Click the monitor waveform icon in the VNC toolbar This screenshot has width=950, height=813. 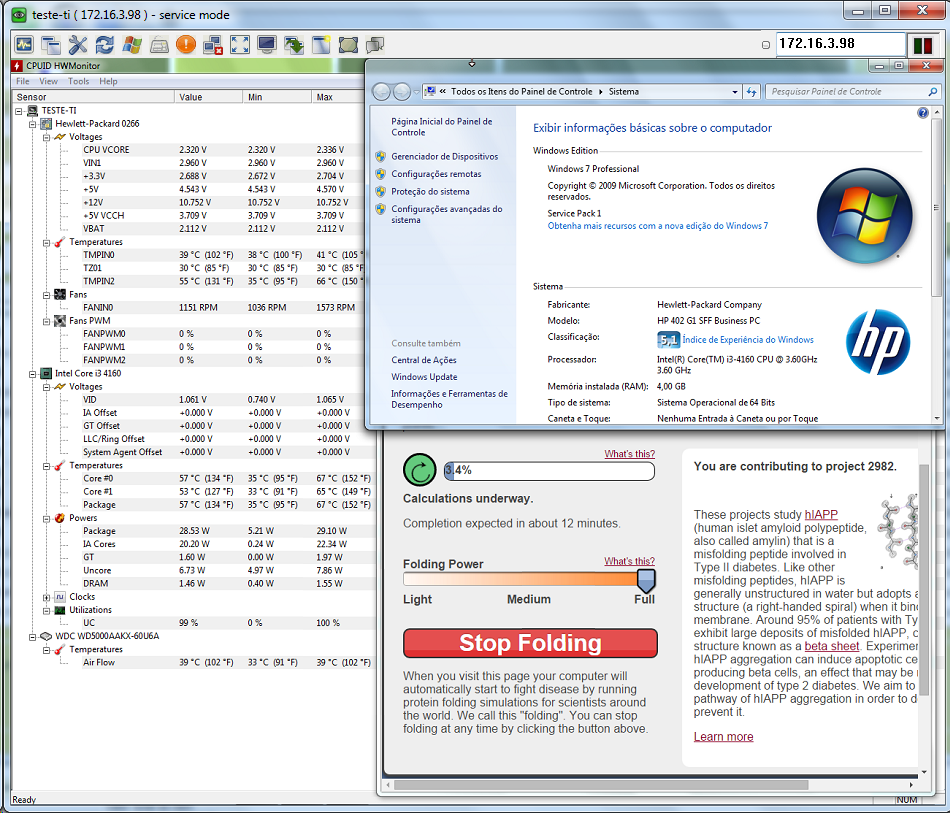click(x=24, y=44)
